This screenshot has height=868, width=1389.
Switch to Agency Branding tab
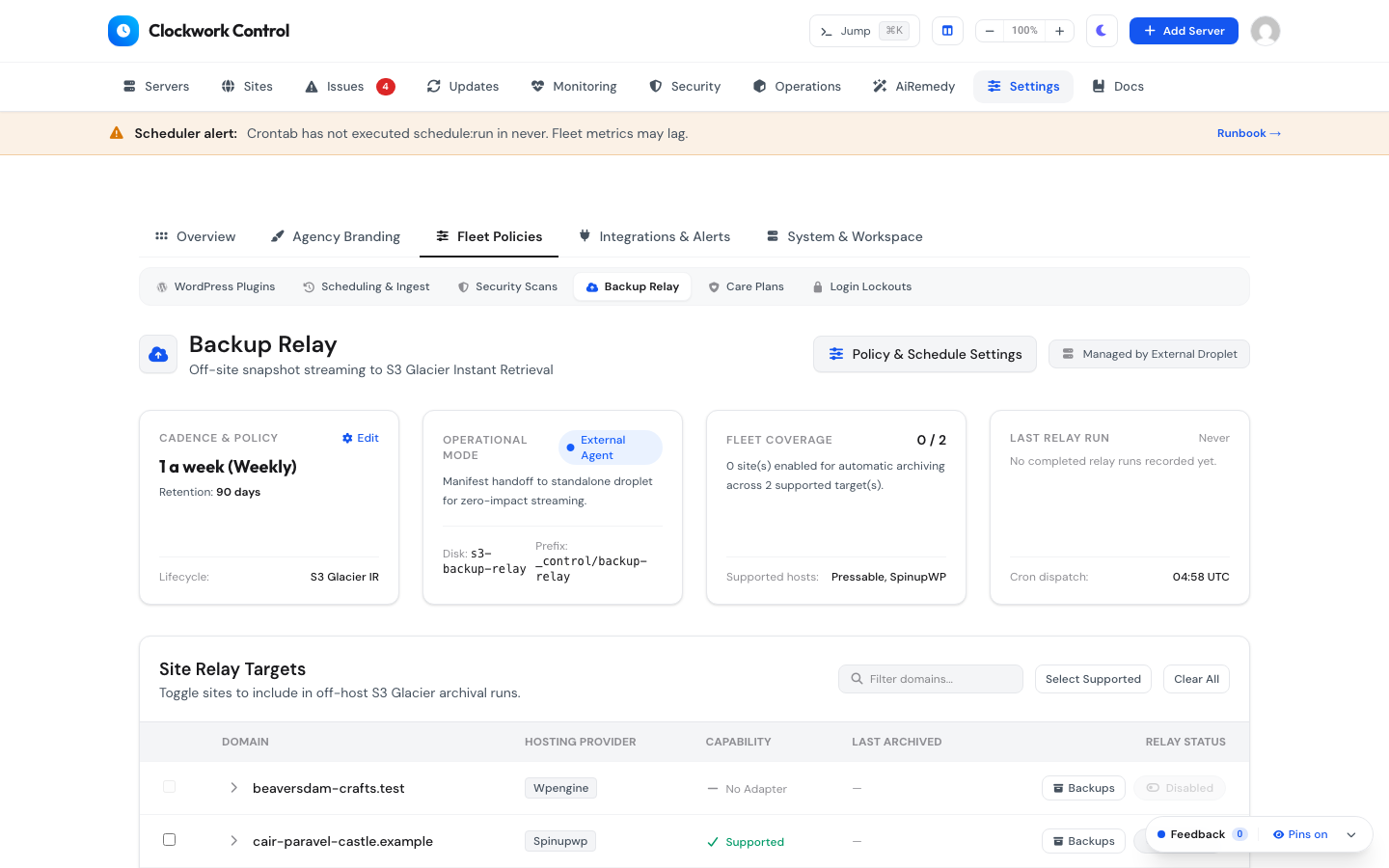point(335,236)
